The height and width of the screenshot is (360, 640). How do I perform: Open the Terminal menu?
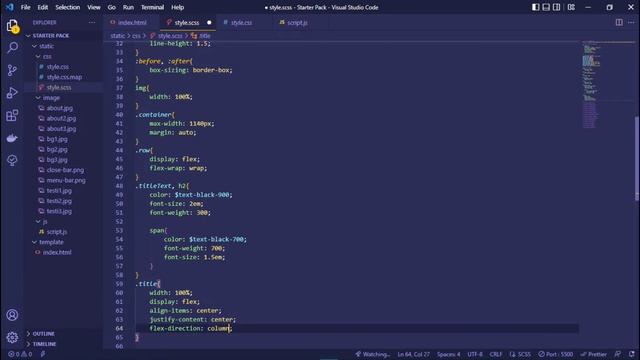tap(152, 7)
